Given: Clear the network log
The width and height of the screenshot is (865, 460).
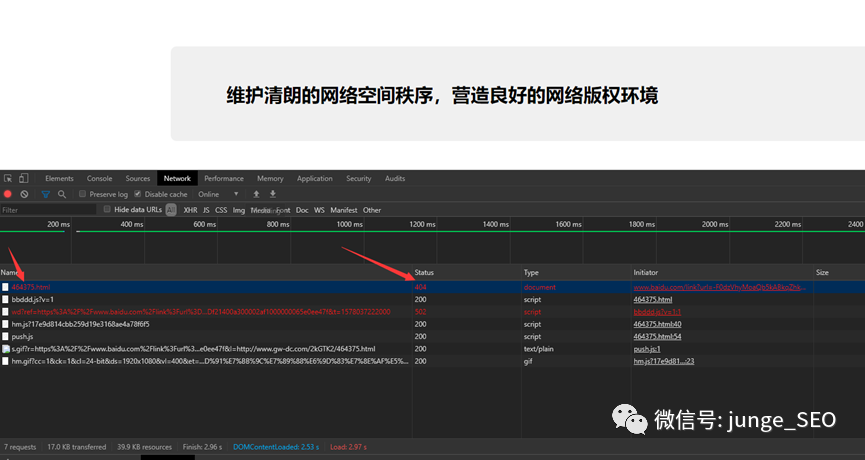Looking at the screenshot, I should pos(24,194).
